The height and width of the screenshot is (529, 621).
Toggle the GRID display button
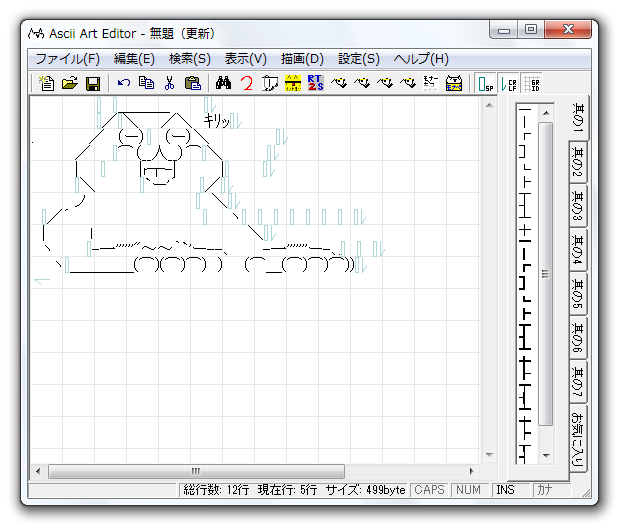tap(531, 84)
